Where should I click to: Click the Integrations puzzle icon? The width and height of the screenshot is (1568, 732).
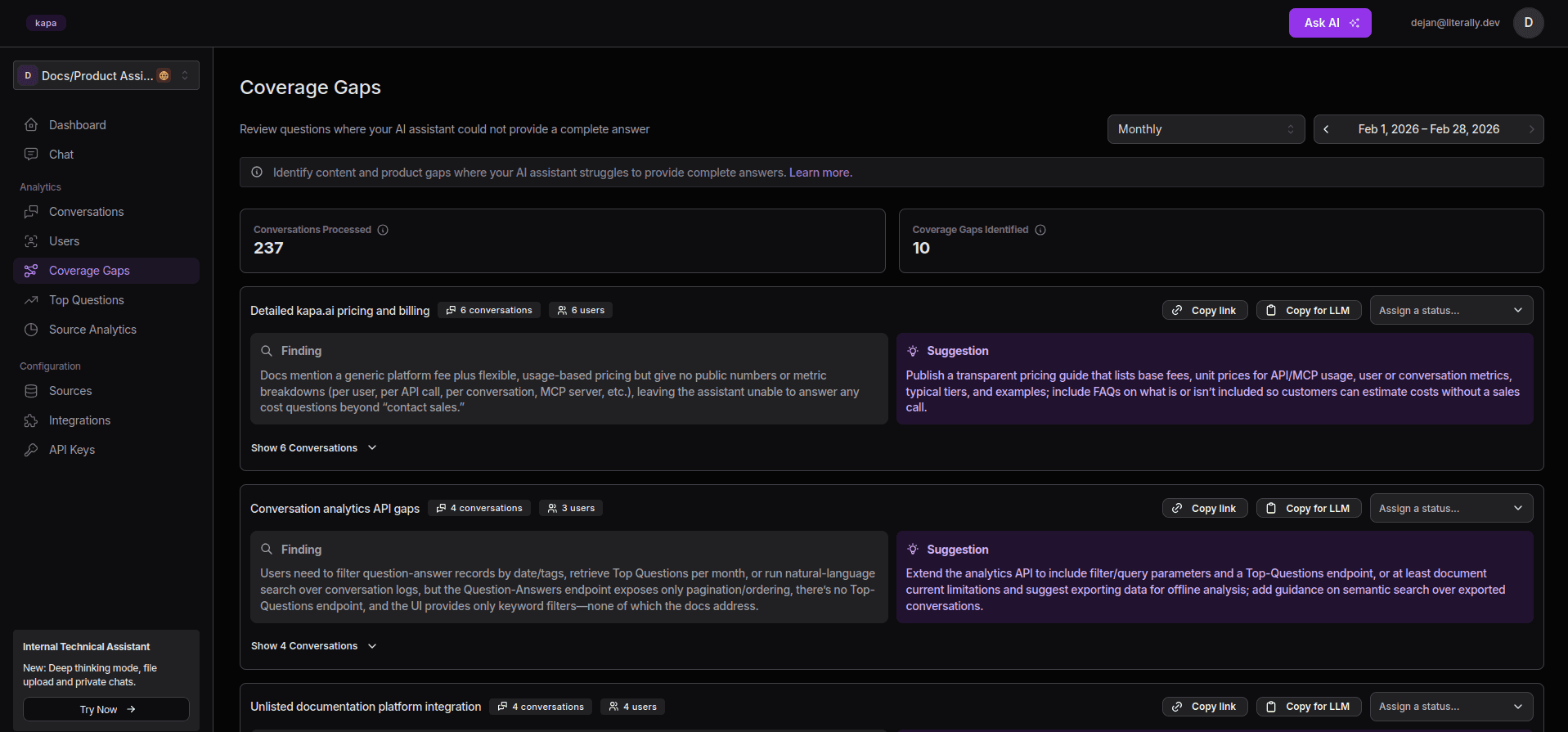(31, 420)
